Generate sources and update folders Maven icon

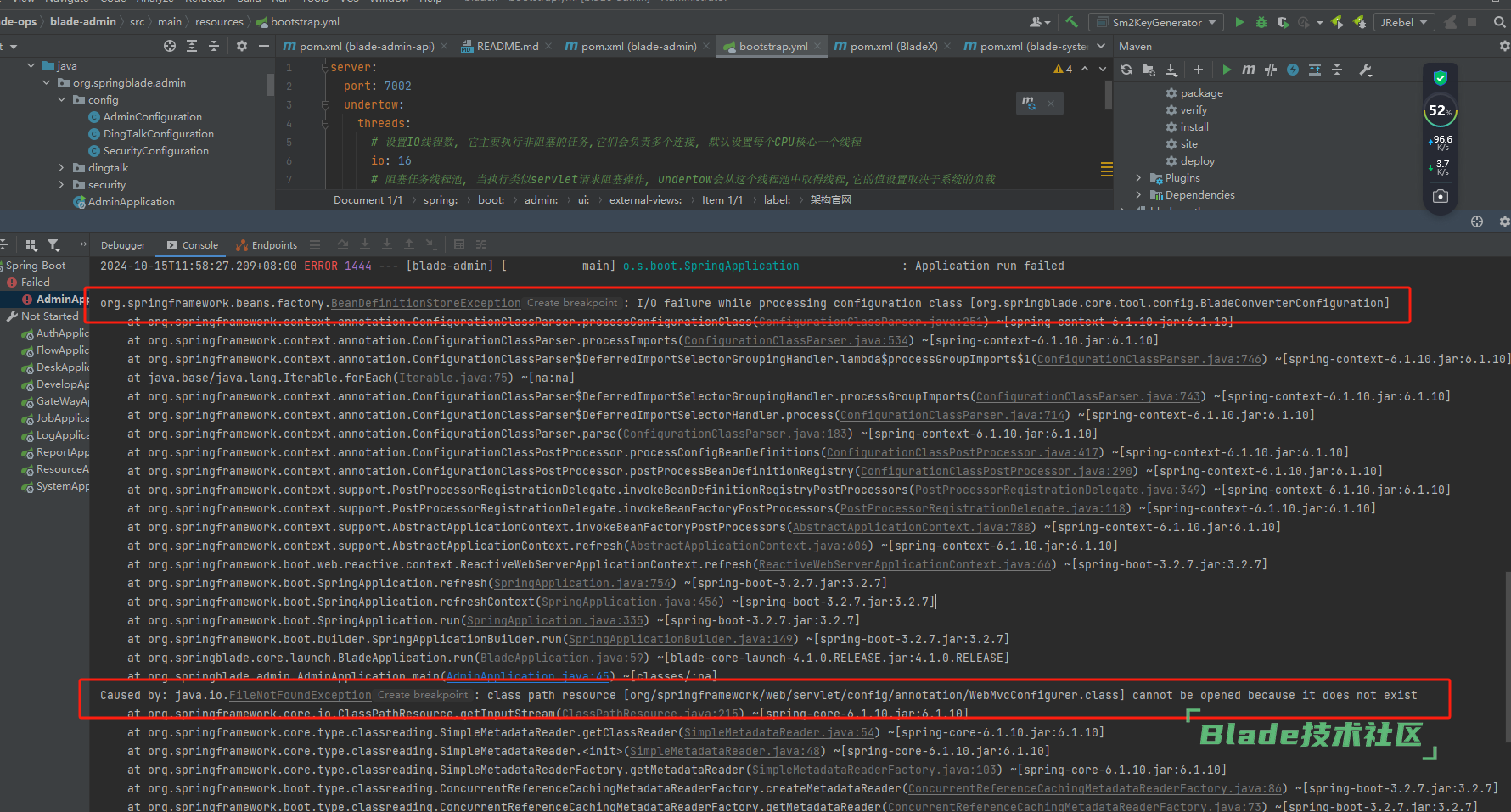tap(1149, 70)
